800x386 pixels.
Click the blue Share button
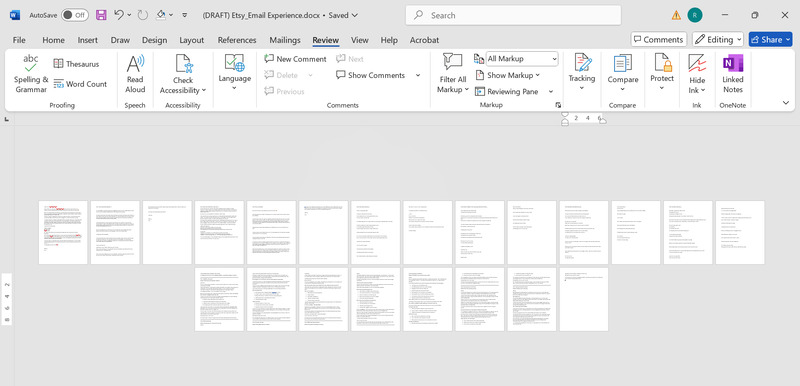point(770,39)
